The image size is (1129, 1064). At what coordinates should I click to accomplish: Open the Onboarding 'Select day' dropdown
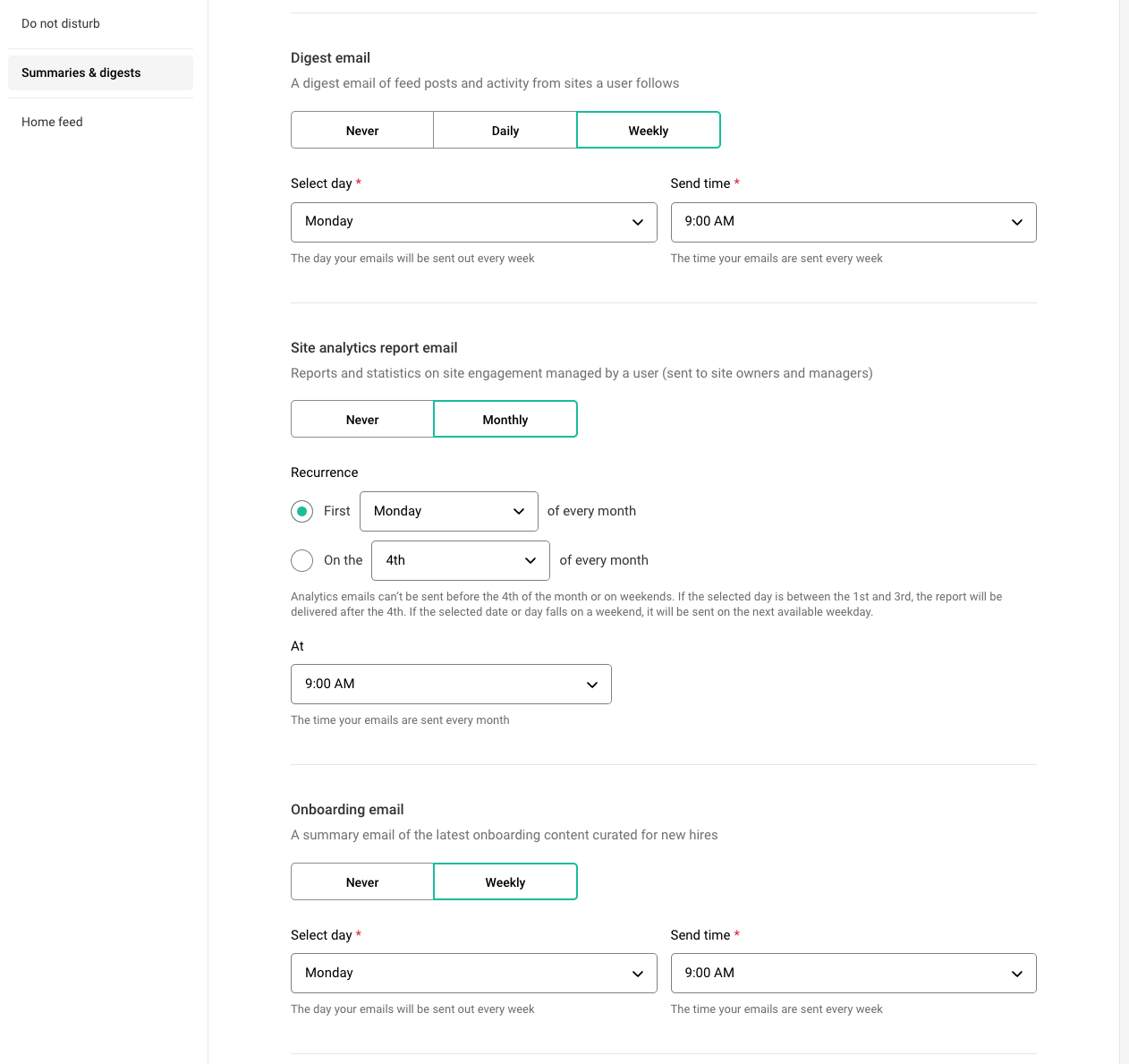(x=473, y=973)
